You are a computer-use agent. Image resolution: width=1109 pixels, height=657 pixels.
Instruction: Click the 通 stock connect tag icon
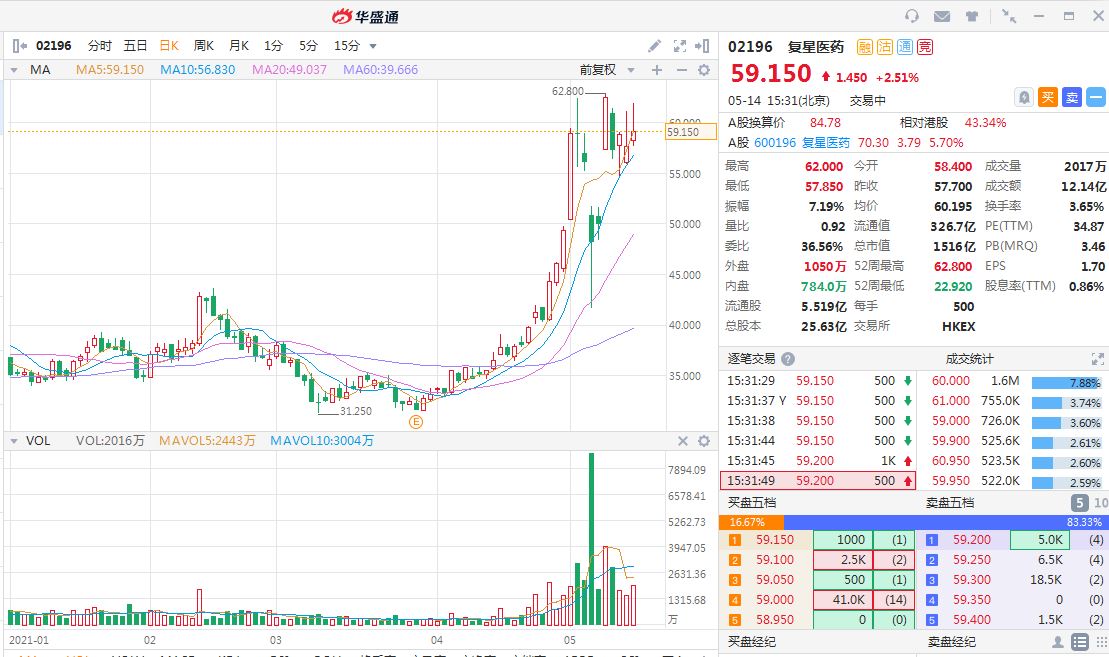coord(905,47)
